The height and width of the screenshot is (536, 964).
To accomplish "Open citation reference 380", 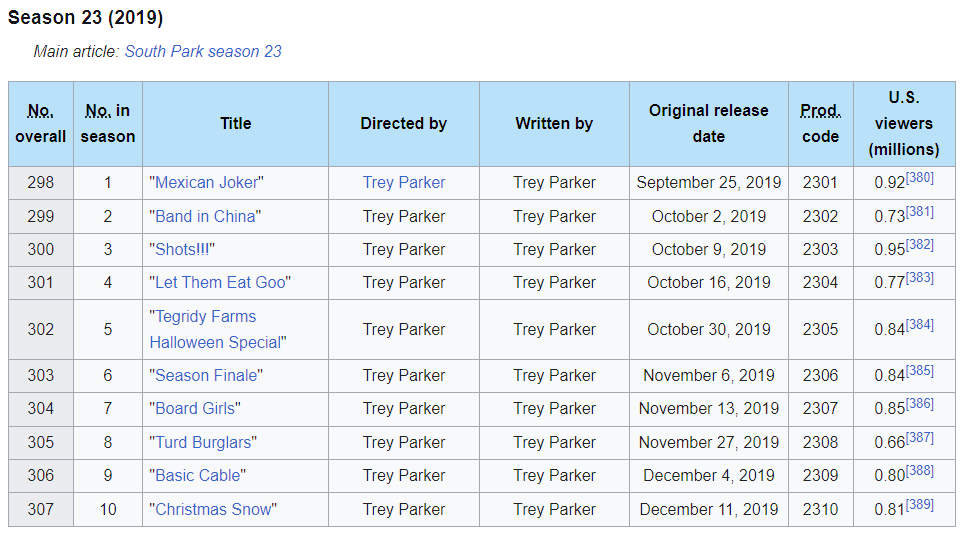I will (919, 178).
